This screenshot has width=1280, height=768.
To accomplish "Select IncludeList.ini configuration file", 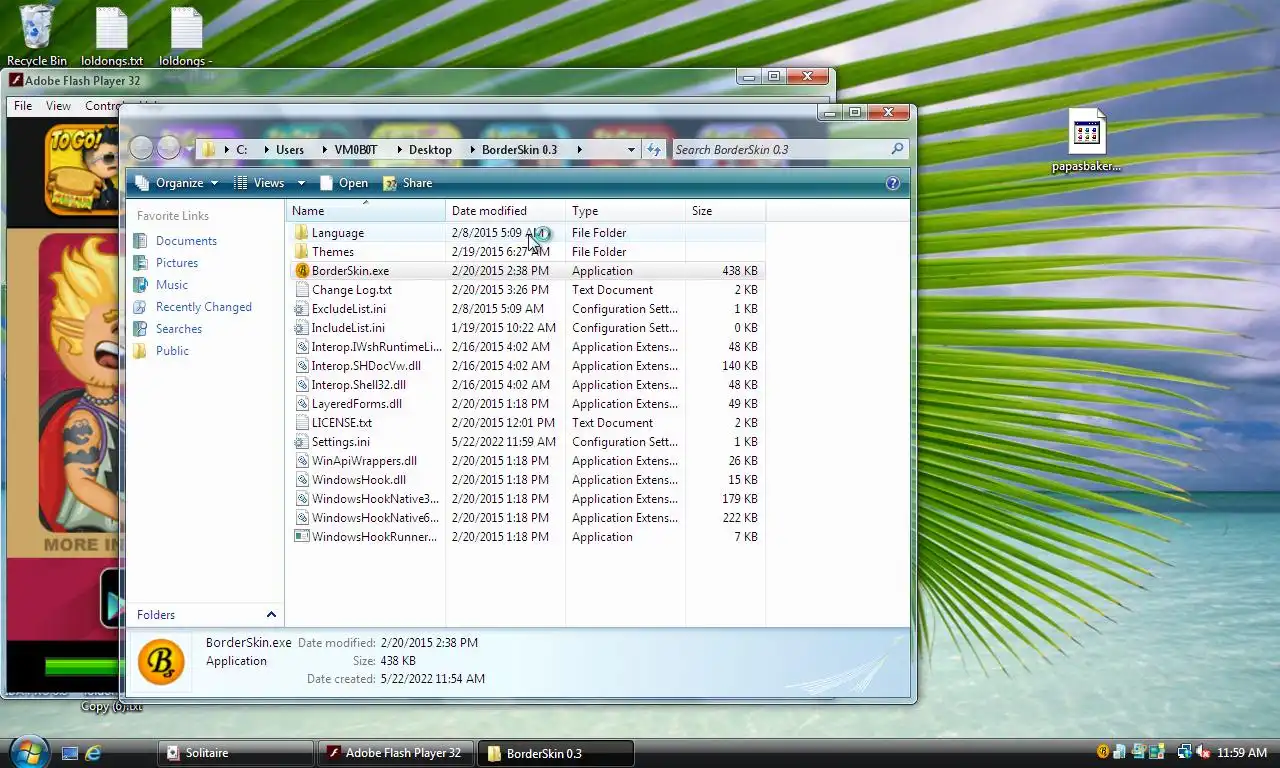I will pyautogui.click(x=348, y=328).
